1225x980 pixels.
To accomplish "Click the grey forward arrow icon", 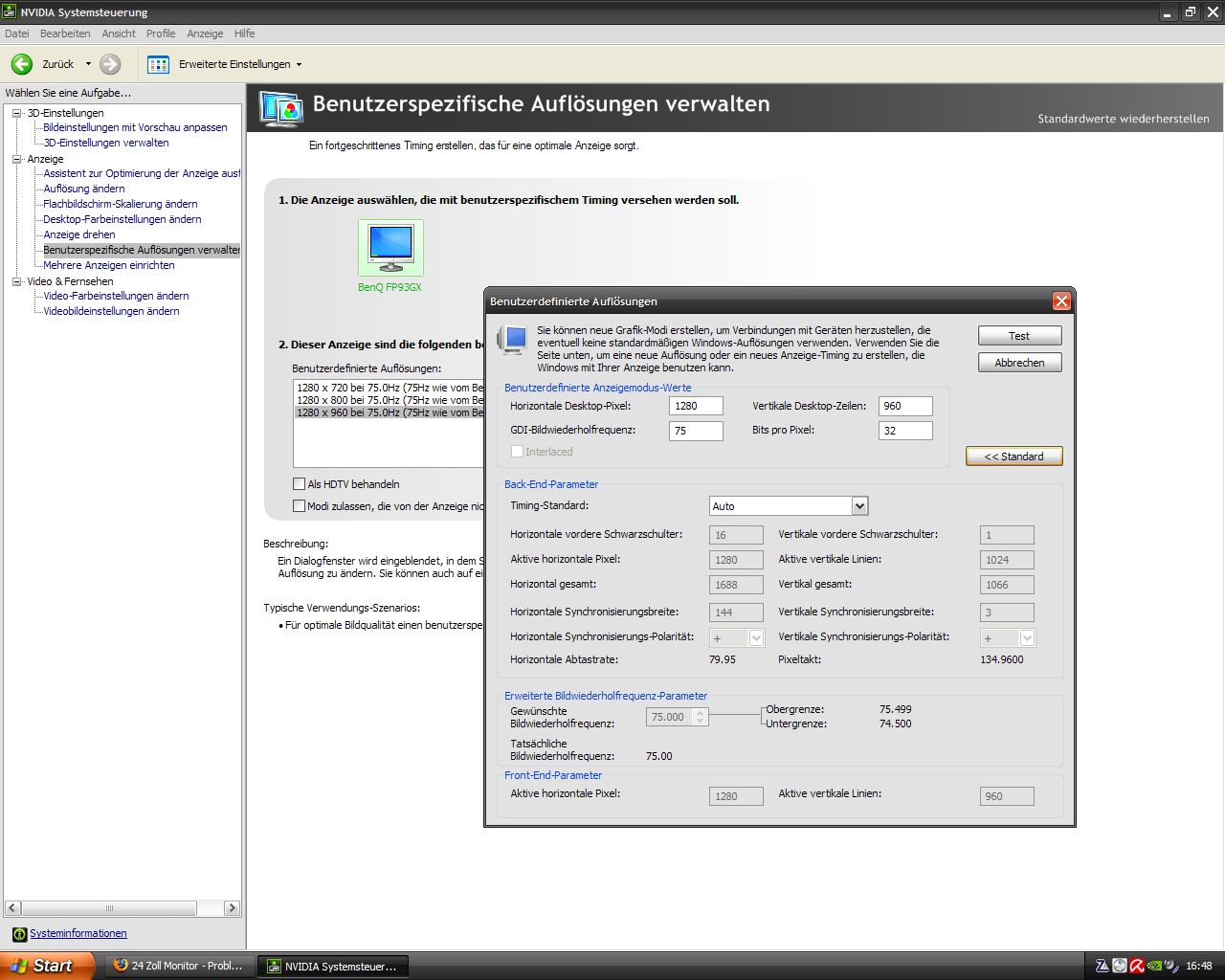I will point(110,64).
